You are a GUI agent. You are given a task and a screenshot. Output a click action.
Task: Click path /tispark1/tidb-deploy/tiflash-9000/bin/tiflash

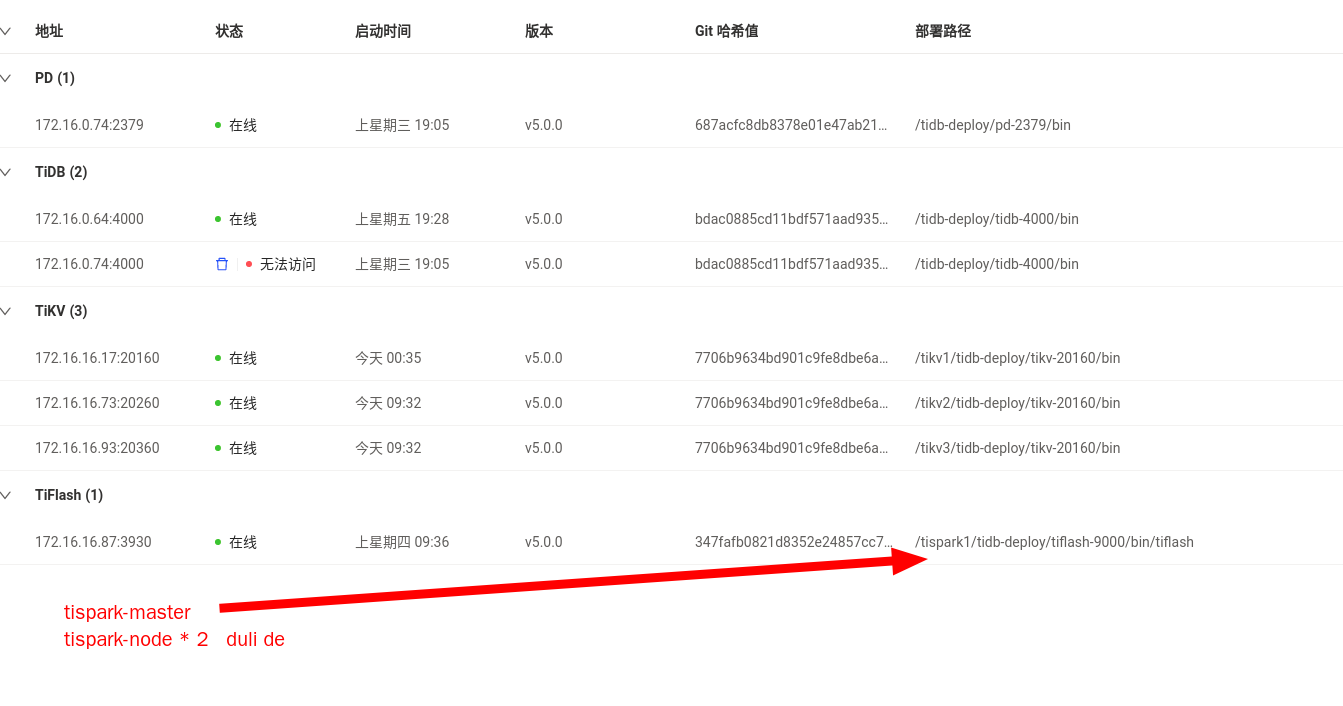coord(1054,542)
